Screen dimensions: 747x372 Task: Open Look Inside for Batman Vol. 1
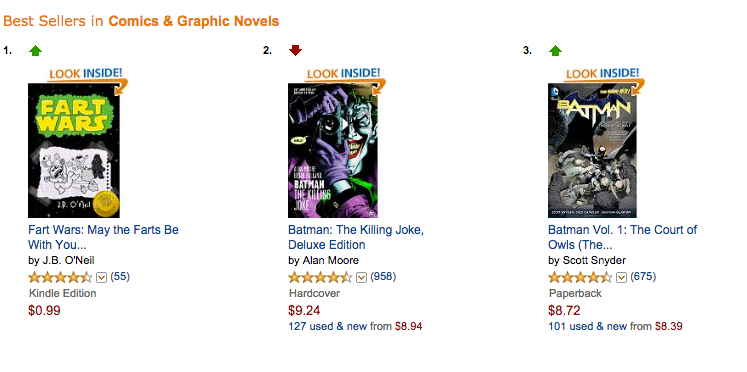[x=605, y=77]
